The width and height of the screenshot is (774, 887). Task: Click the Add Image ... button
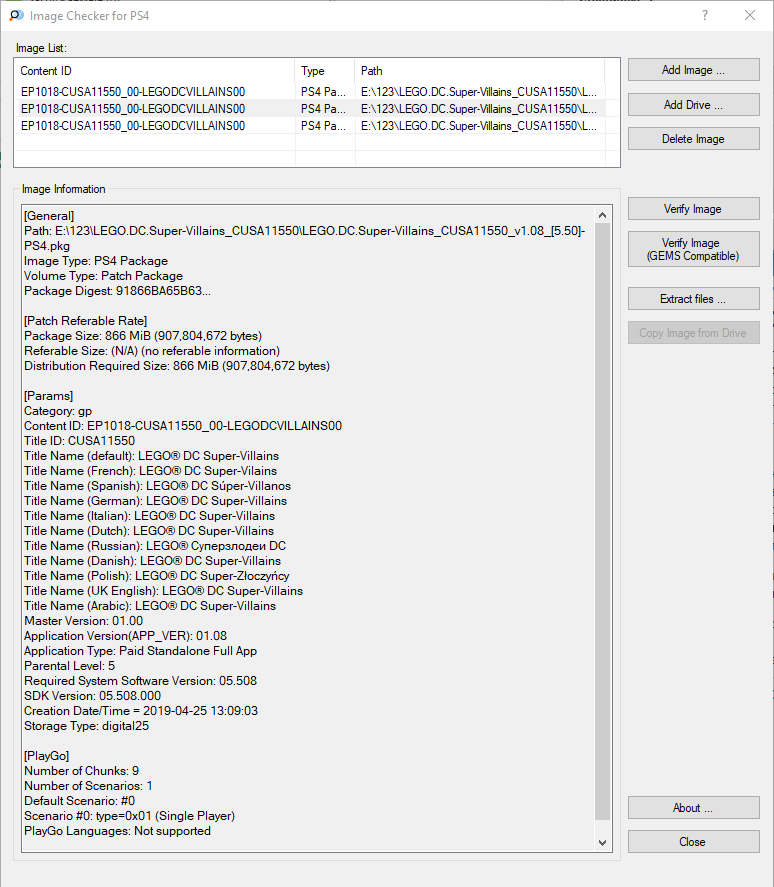pyautogui.click(x=693, y=70)
